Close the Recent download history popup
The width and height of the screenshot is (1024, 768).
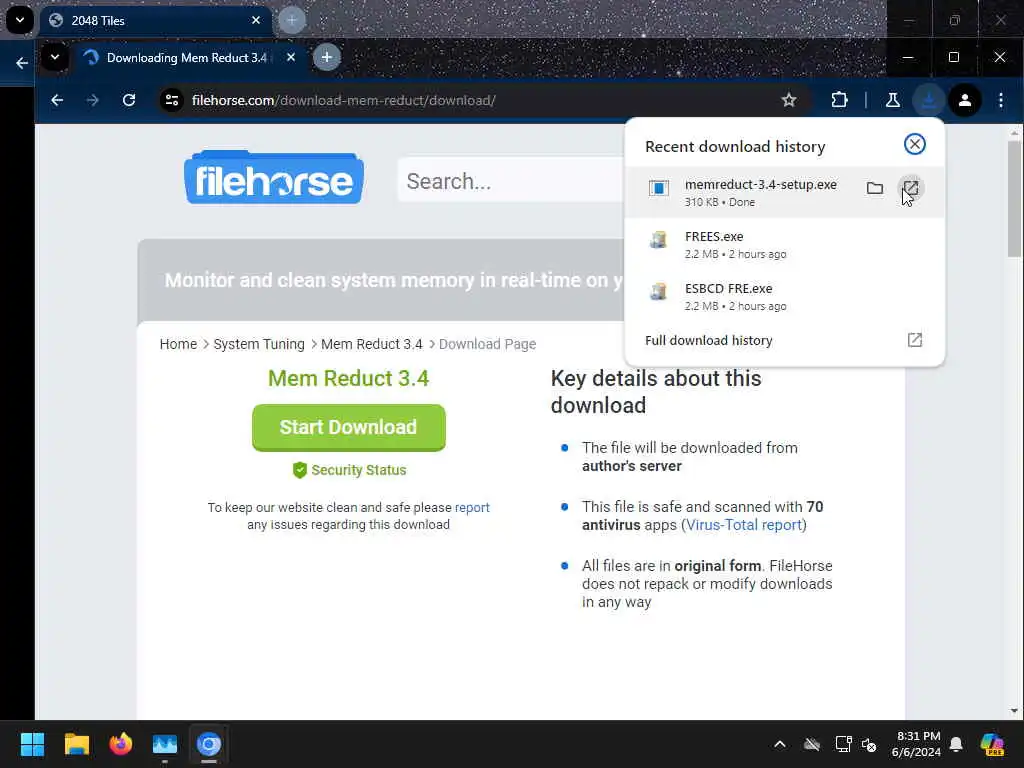(x=914, y=144)
